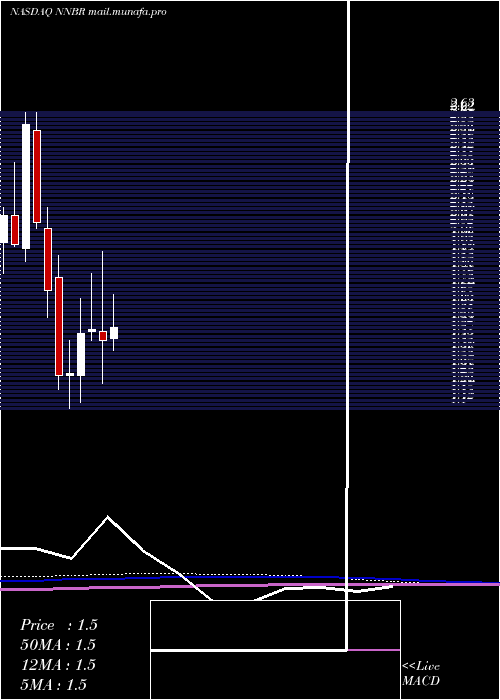
Task: Click the NASDAQ NNBR mail.munafa.pro chart title
Action: point(88,12)
